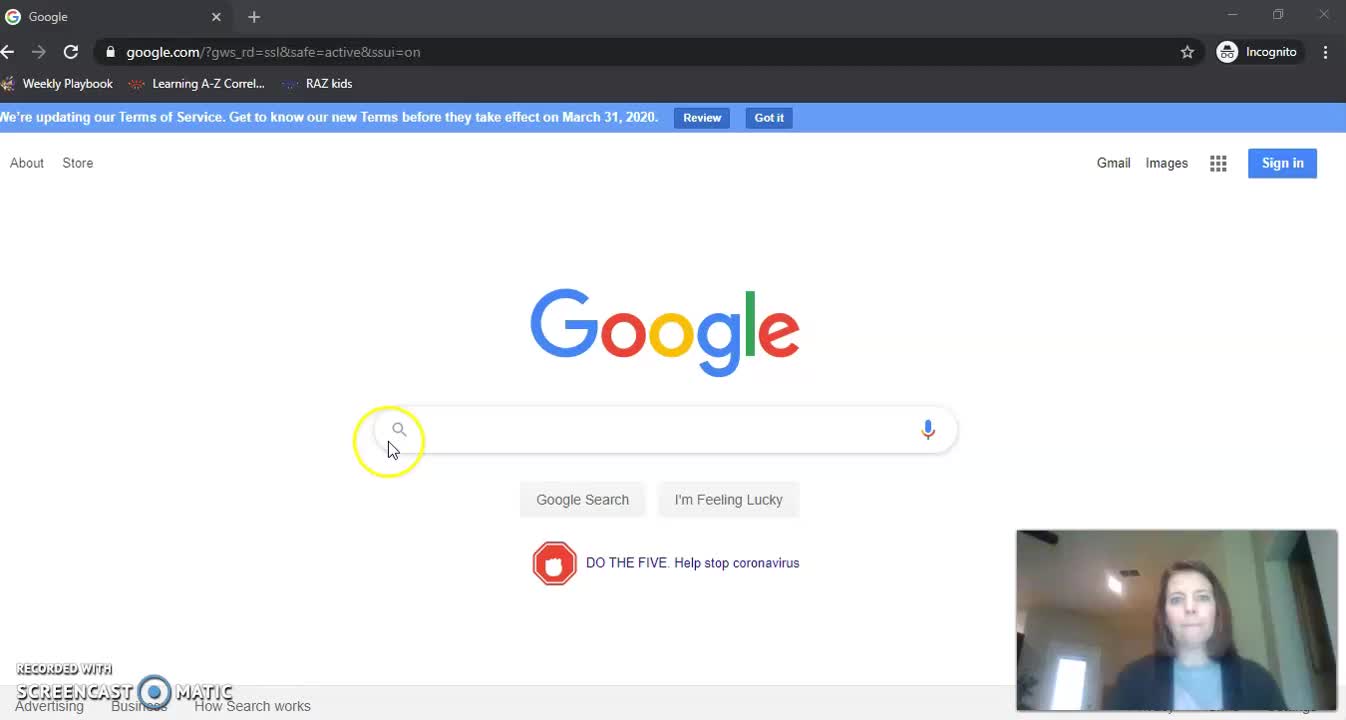Open the Incognito profile indicator
1346x720 pixels.
click(x=1257, y=52)
